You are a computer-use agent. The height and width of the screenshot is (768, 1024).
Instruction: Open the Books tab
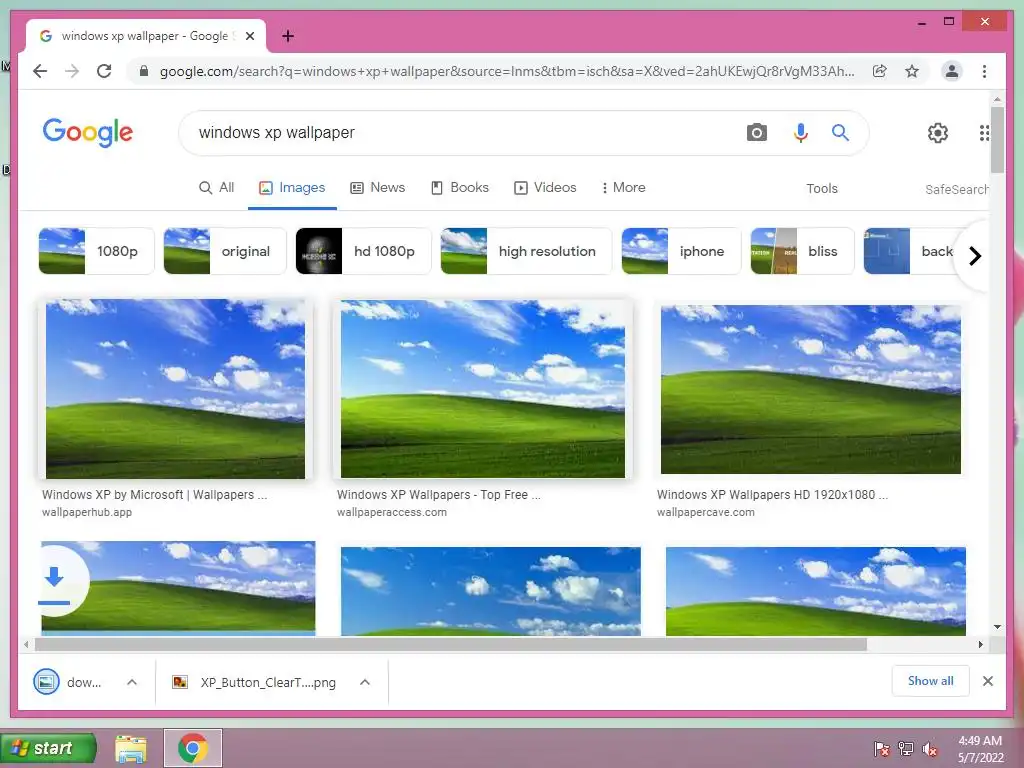click(x=460, y=187)
